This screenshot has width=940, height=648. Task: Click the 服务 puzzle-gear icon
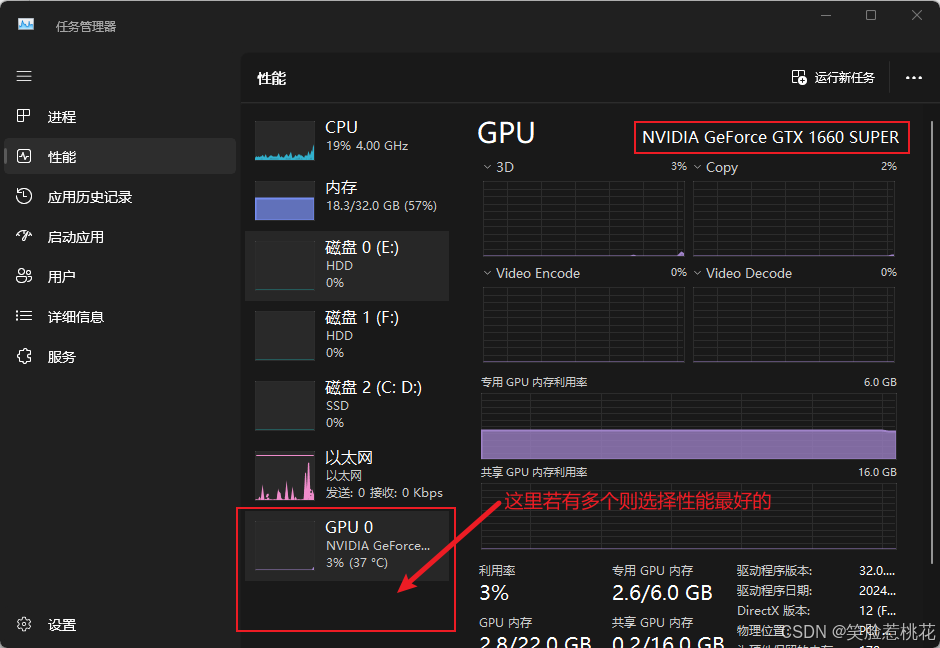[23, 356]
